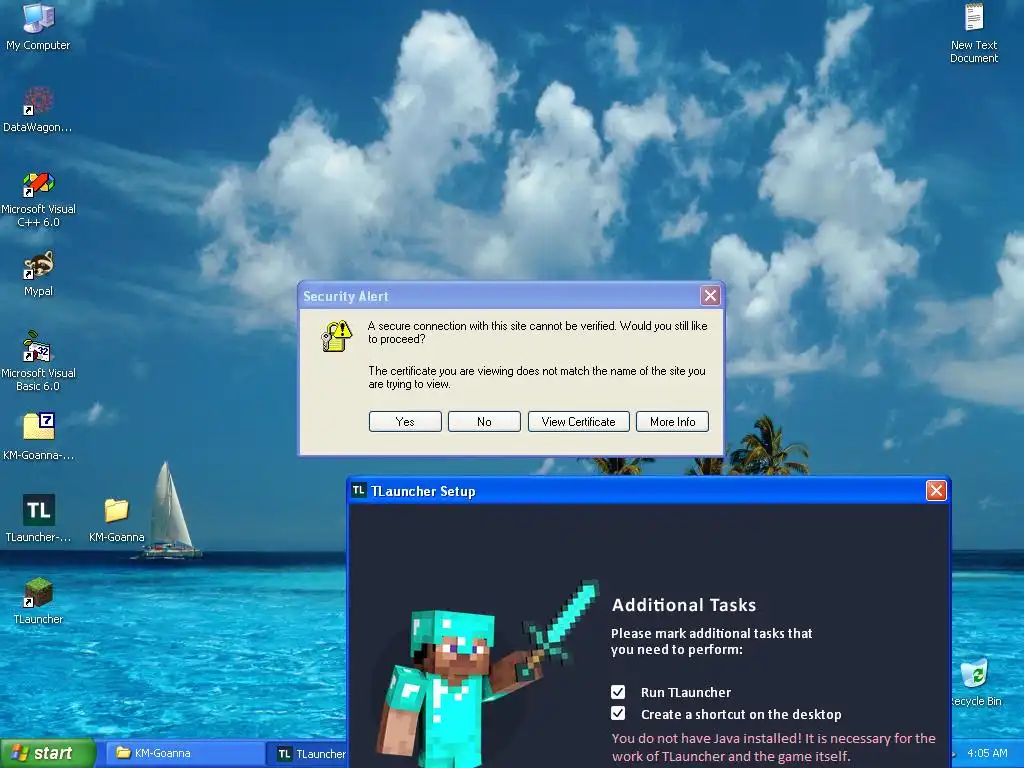Click the More Info button
The image size is (1024, 768).
[x=673, y=422]
